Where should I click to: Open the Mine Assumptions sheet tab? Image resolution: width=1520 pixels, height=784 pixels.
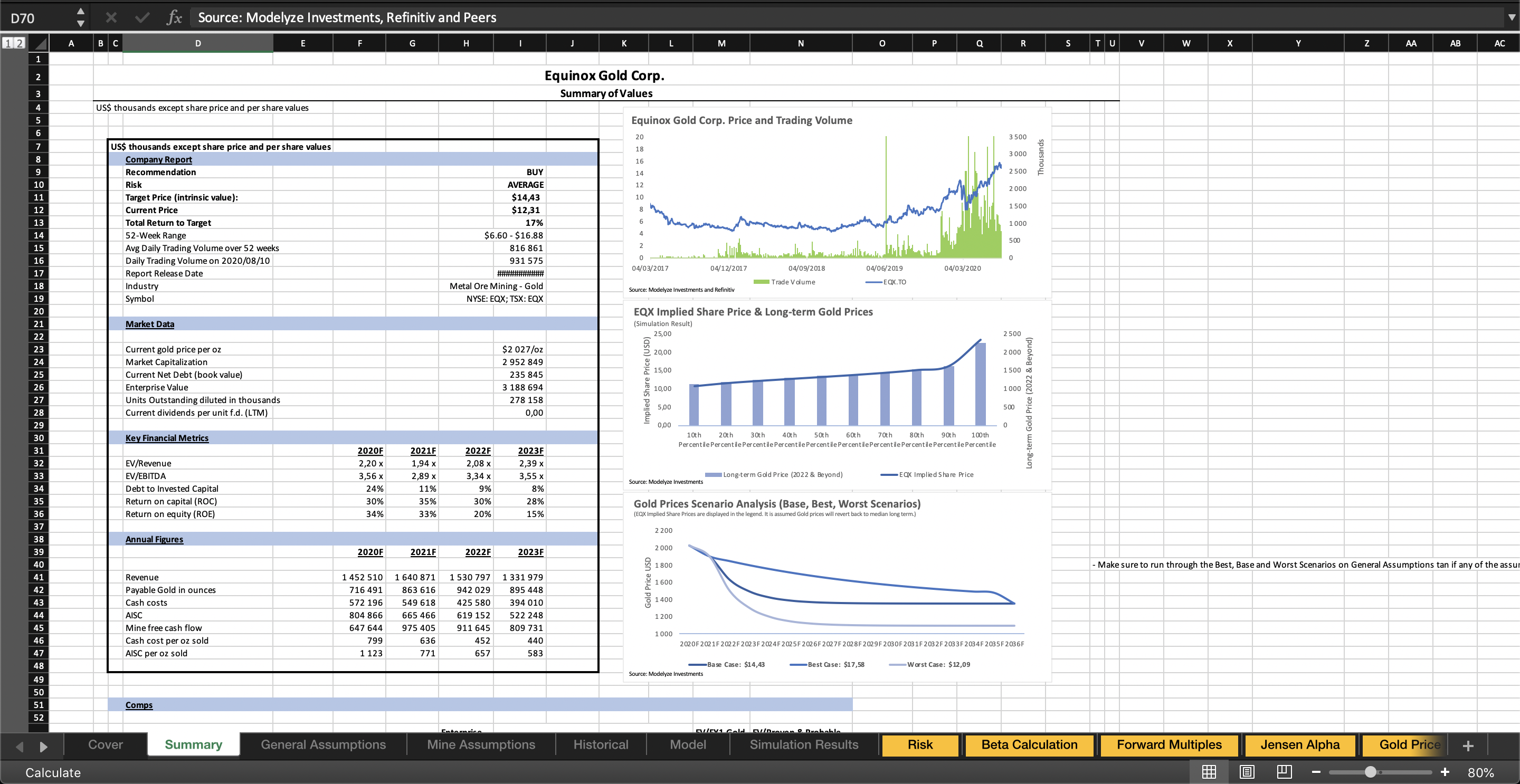pyautogui.click(x=481, y=744)
